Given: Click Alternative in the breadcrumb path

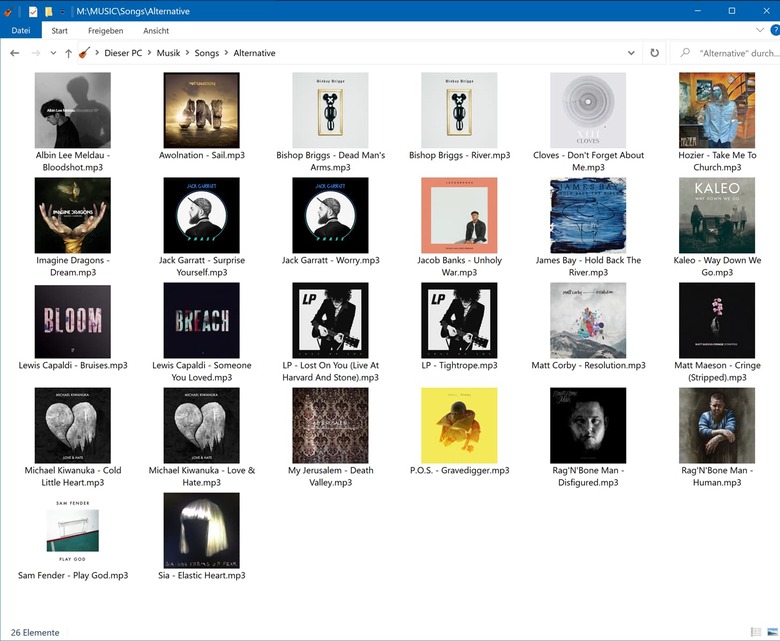Looking at the screenshot, I should click(254, 53).
